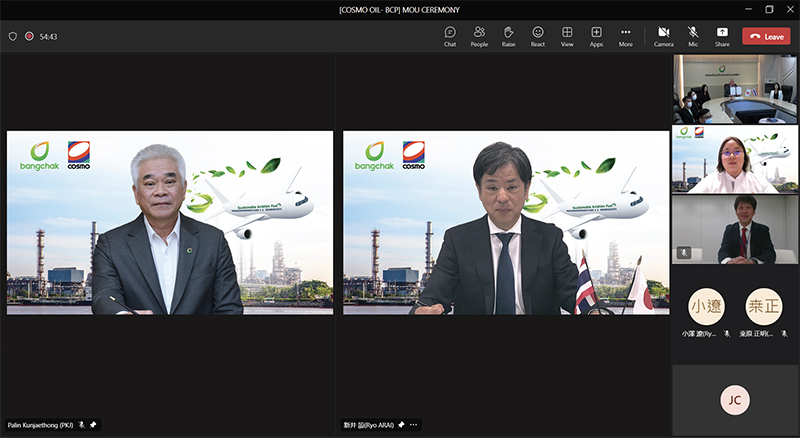Expand the More actions menu

point(626,36)
